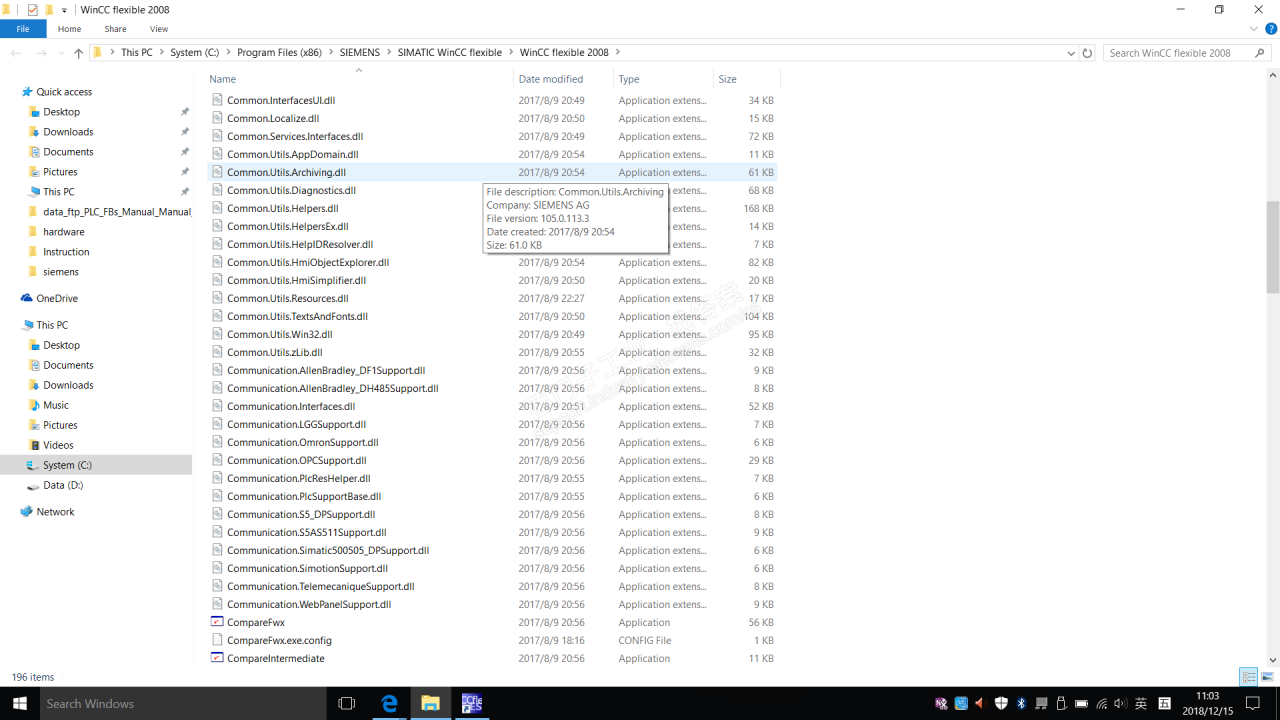Image resolution: width=1280 pixels, height=720 pixels.
Task: Click Properties icon in title bar
Action: click(x=32, y=10)
